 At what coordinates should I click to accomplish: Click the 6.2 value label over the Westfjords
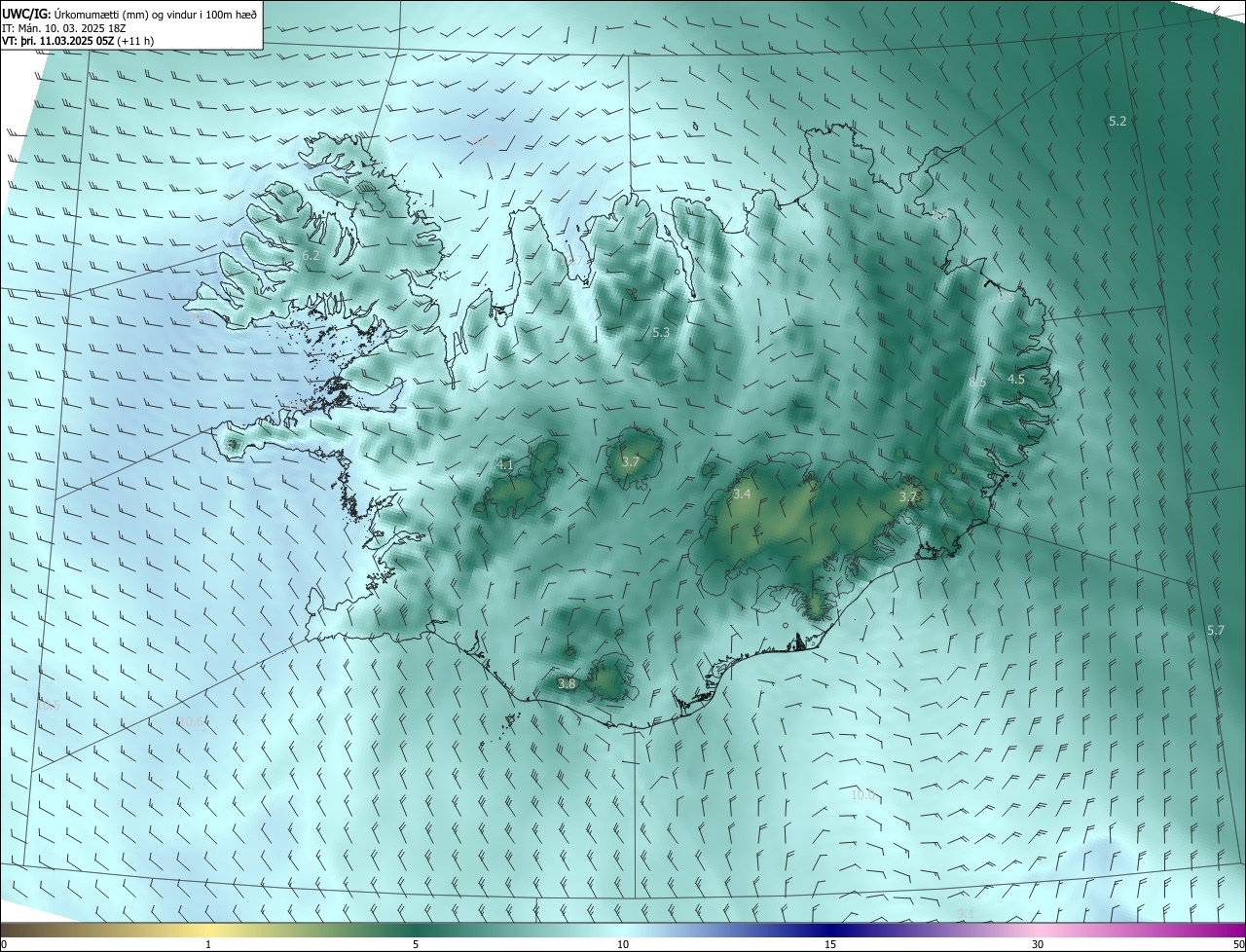(311, 255)
